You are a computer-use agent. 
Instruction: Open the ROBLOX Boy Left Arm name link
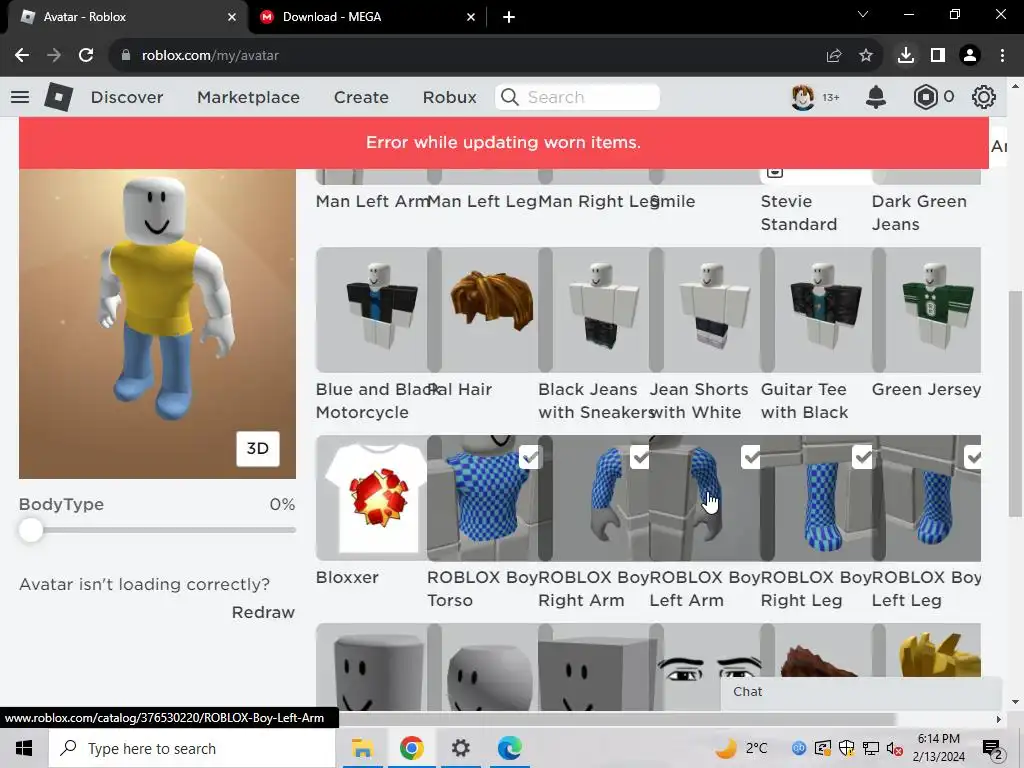click(705, 589)
